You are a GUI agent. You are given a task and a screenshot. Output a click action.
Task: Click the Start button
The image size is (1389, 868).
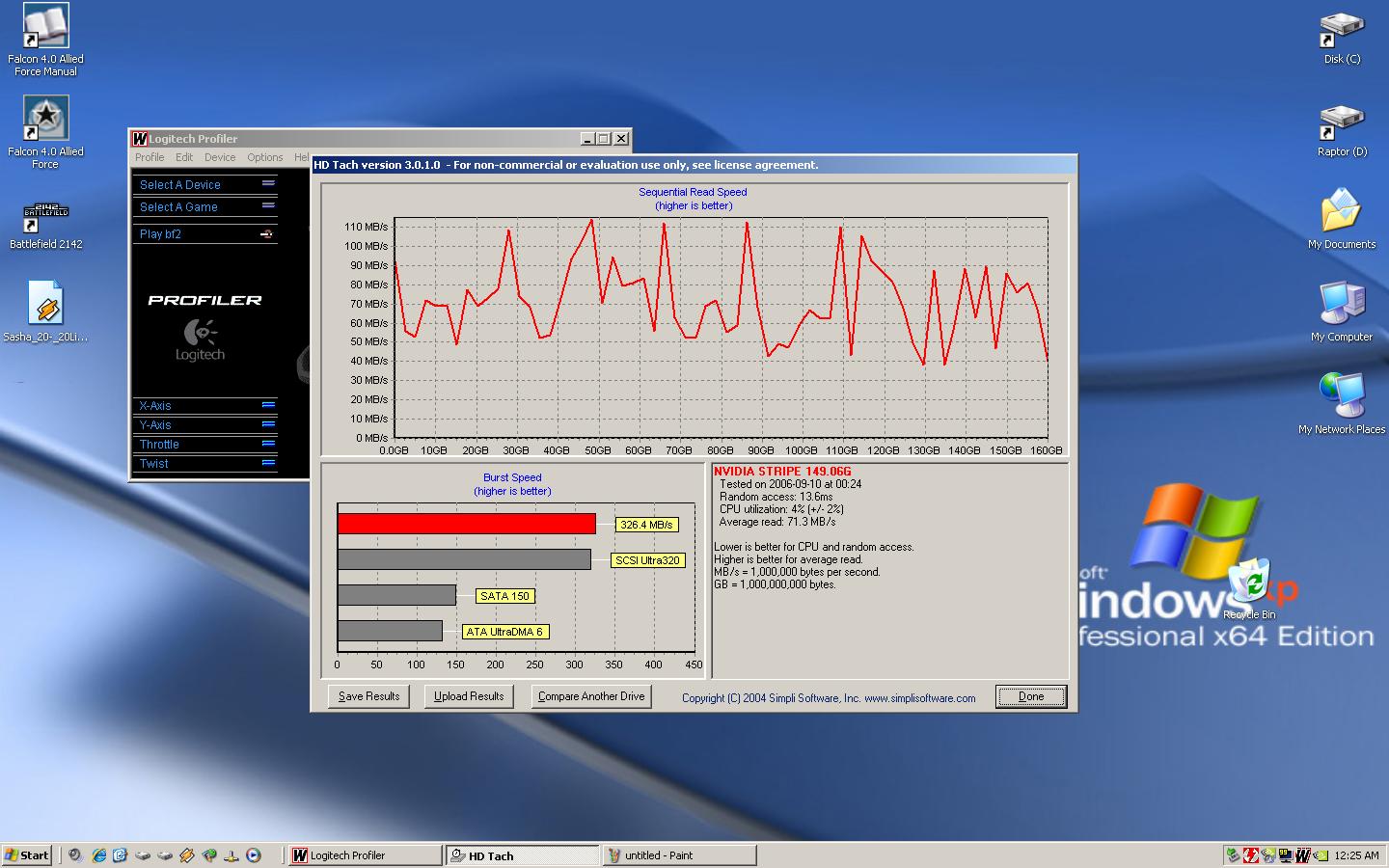tap(27, 854)
